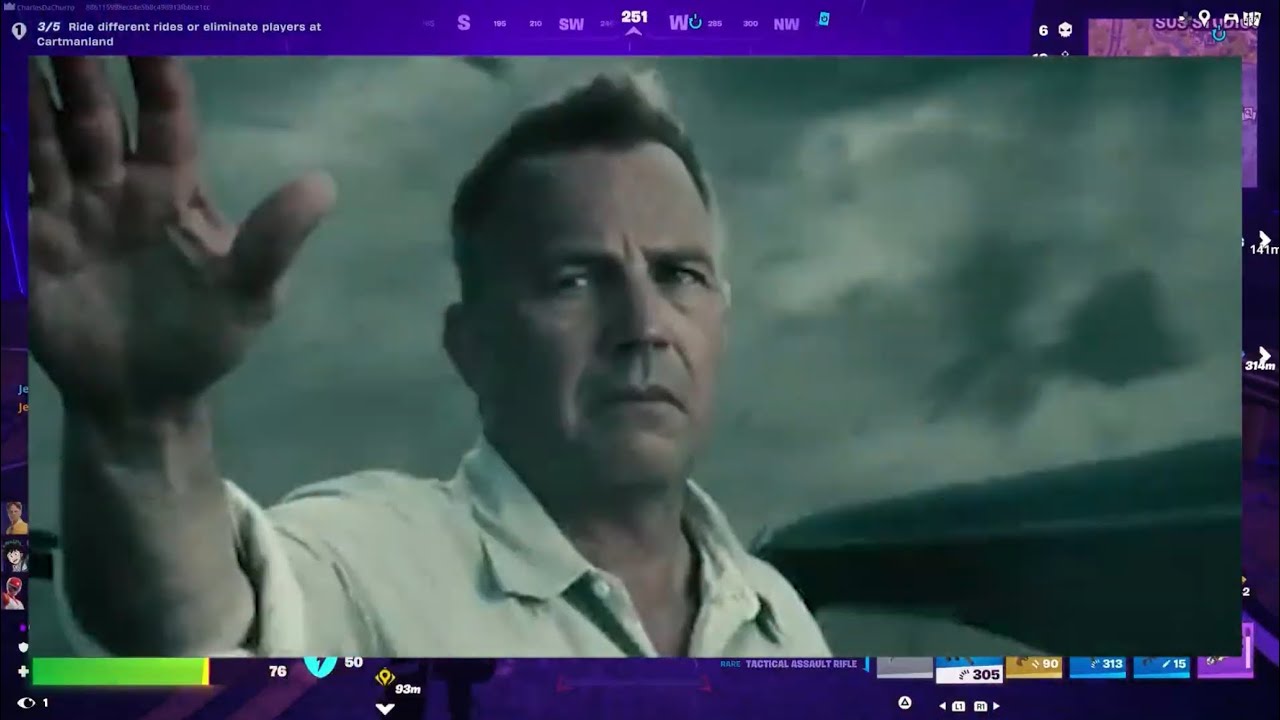1280x720 pixels.
Task: Click the 314m waypoint arrow on the right edge
Action: click(x=1264, y=355)
